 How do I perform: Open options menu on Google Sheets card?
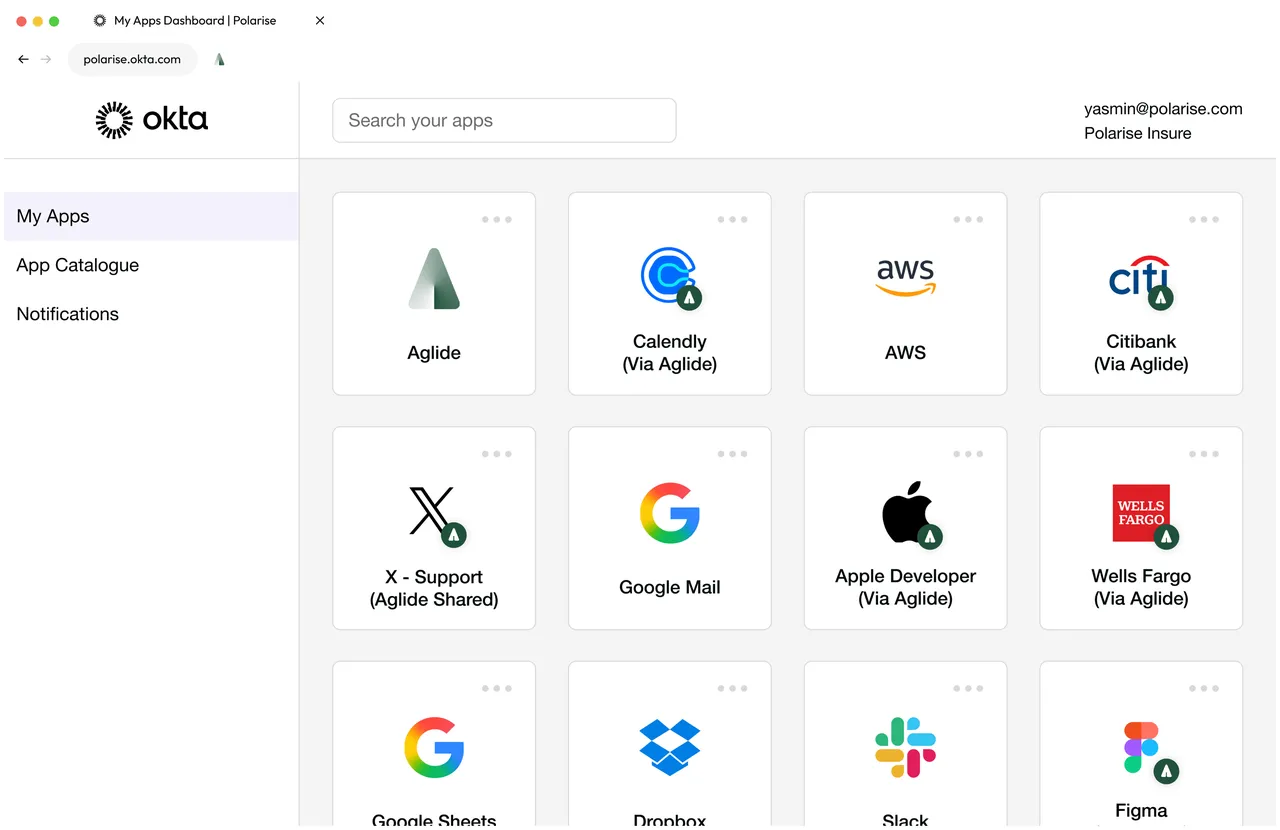coord(497,688)
